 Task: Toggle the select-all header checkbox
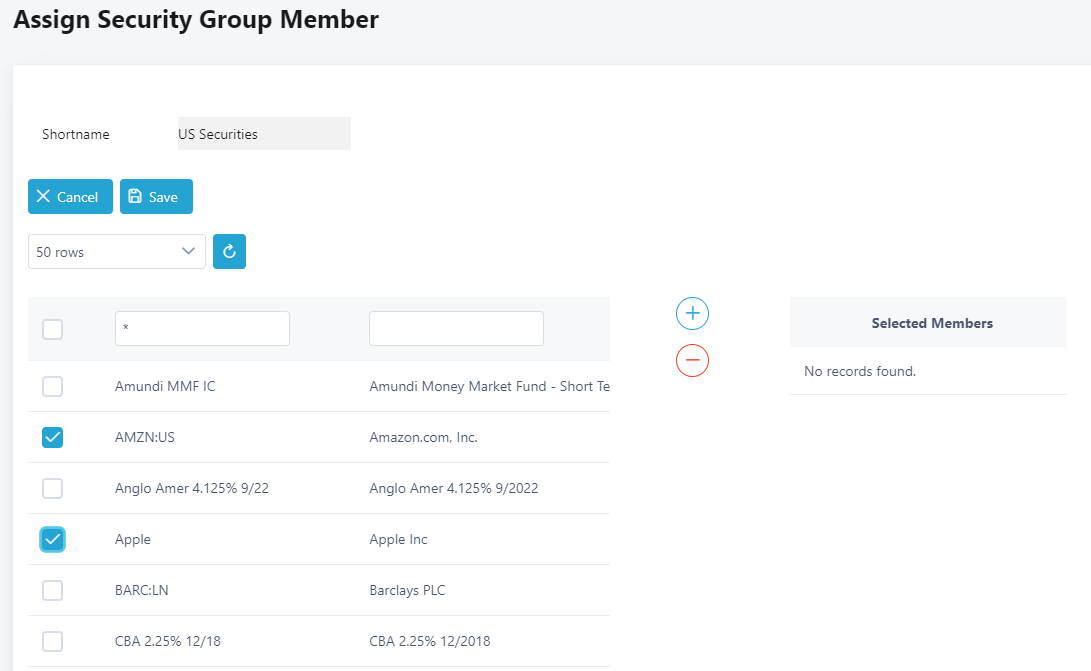[53, 329]
